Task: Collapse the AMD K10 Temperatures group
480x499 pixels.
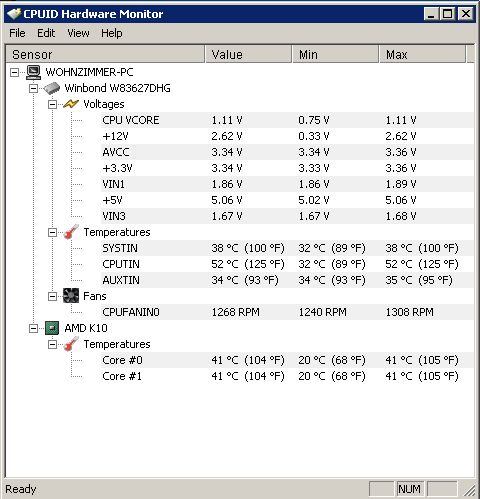Action: (52, 344)
